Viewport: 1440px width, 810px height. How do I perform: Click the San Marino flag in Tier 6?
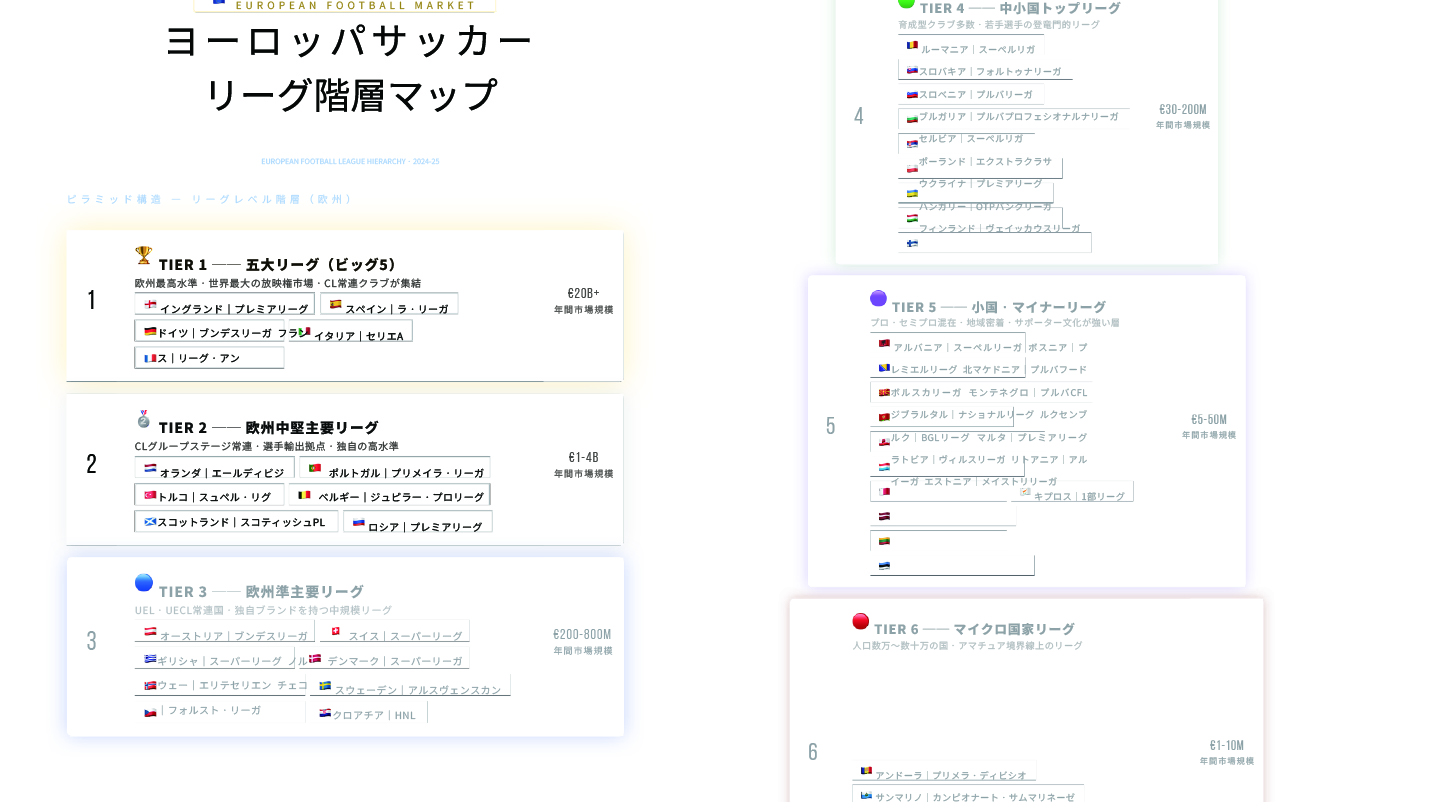tap(866, 796)
